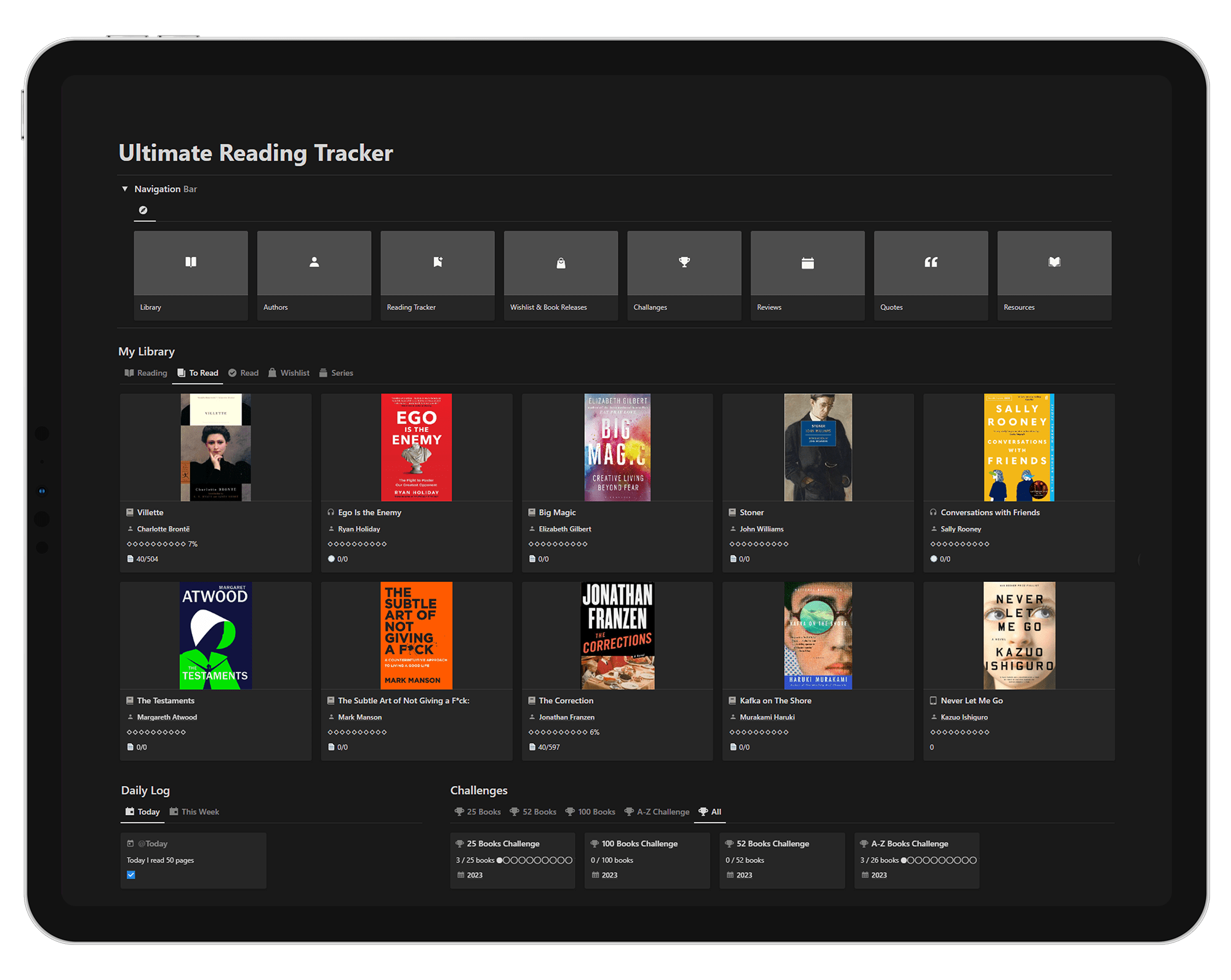The image size is (1231, 980).
Task: Click the Quotes quotation-mark icon
Action: [931, 263]
